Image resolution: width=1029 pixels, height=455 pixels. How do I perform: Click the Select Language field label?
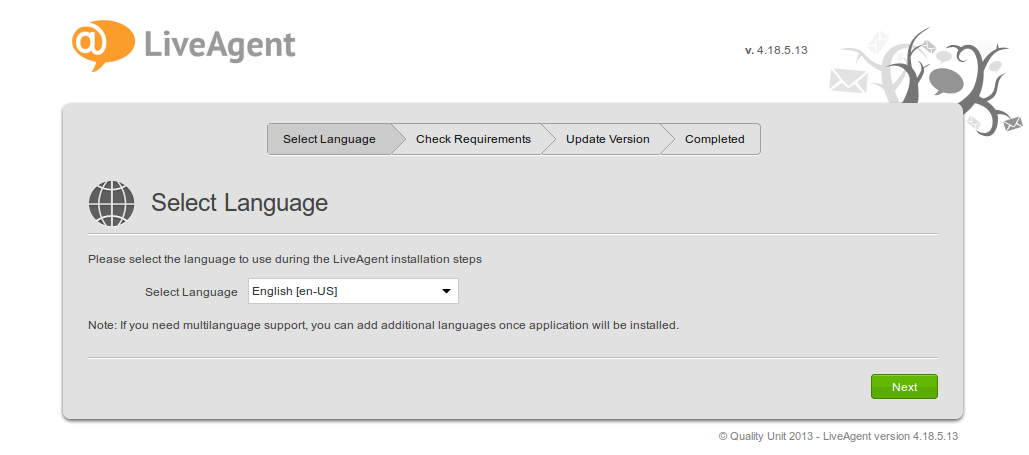click(191, 292)
